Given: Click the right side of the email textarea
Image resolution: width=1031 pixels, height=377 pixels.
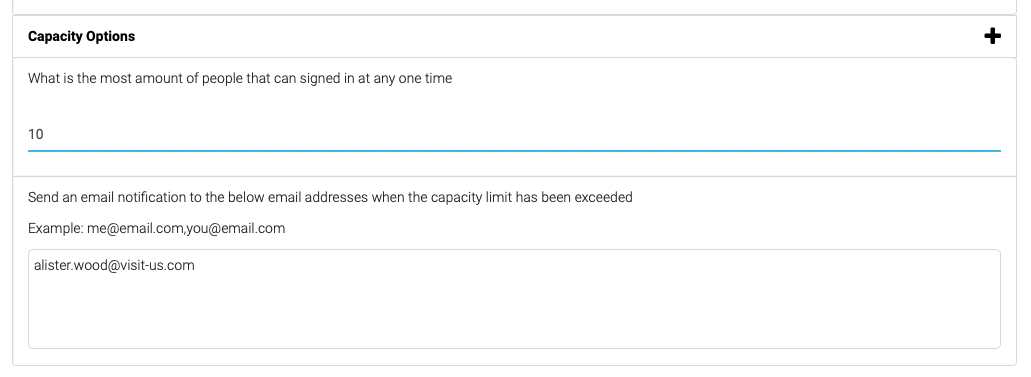Looking at the screenshot, I should tap(953, 299).
